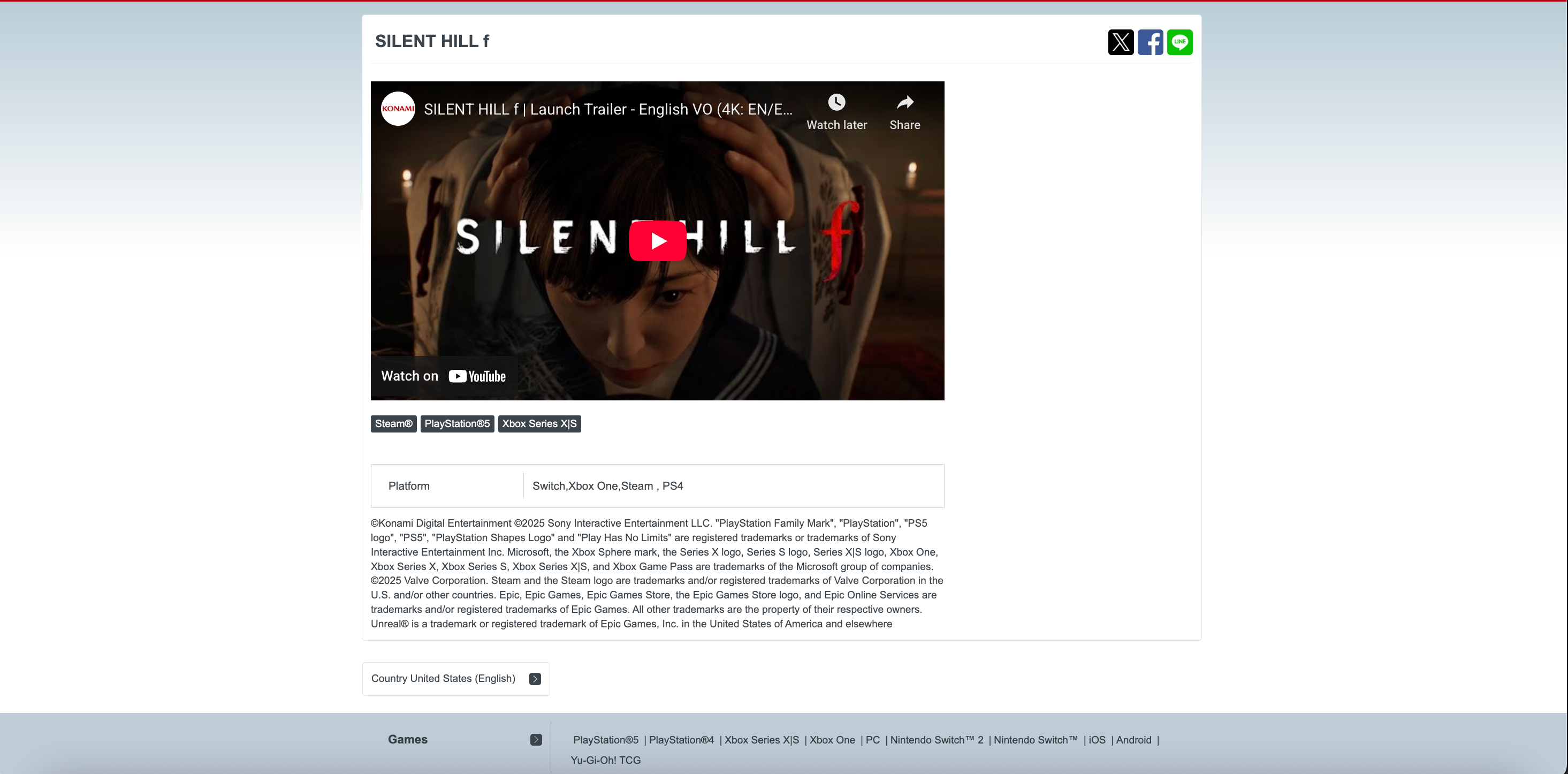Screen dimensions: 1568x774
Task: Play the Silent Hill f trailer
Action: [657, 240]
